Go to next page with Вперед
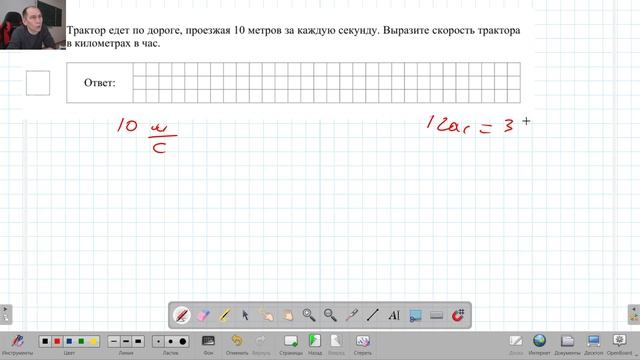The image size is (640, 360). point(336,345)
